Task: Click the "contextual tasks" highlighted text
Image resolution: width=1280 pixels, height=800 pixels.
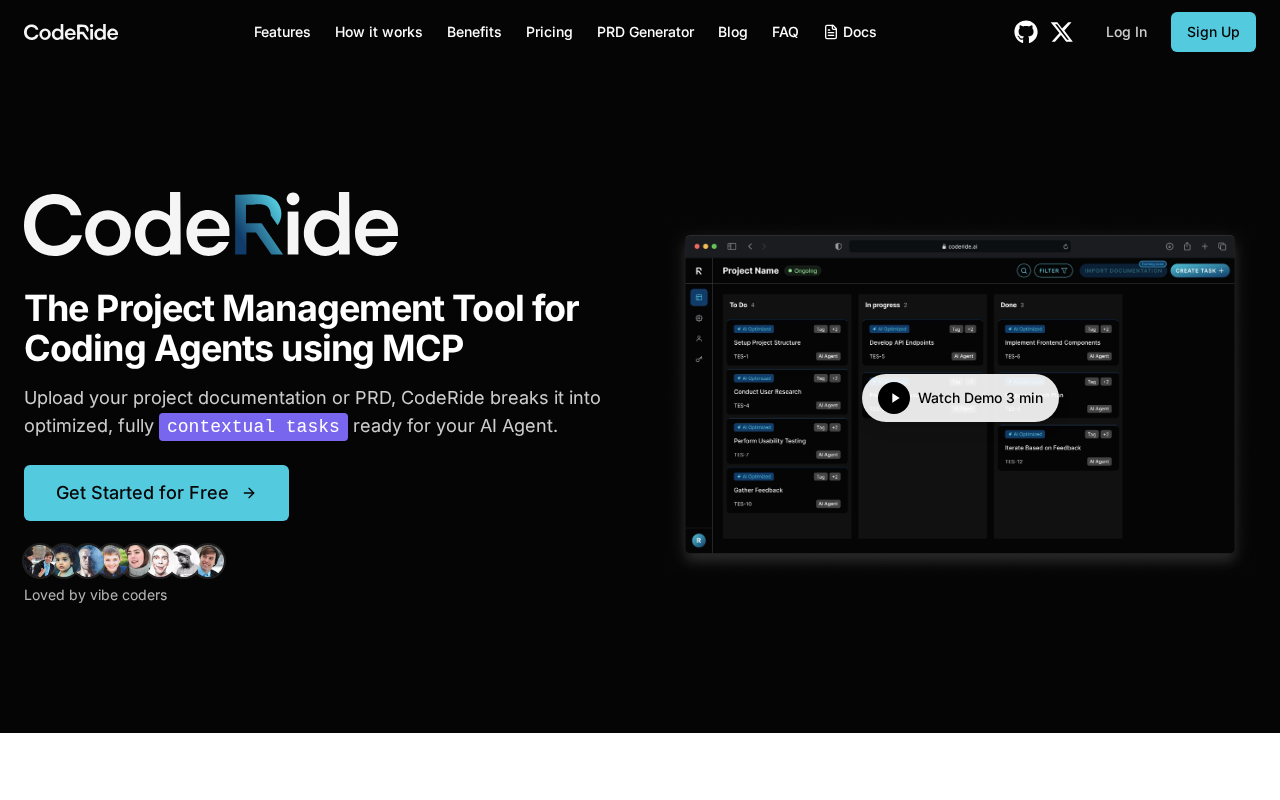Action: pos(253,427)
